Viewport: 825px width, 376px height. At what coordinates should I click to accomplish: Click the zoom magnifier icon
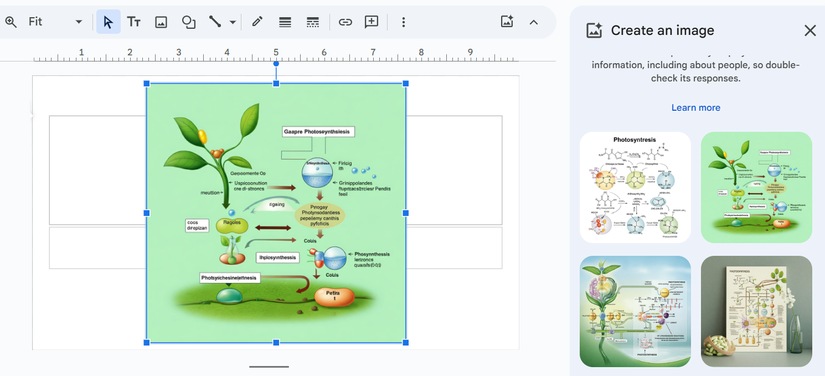point(11,22)
